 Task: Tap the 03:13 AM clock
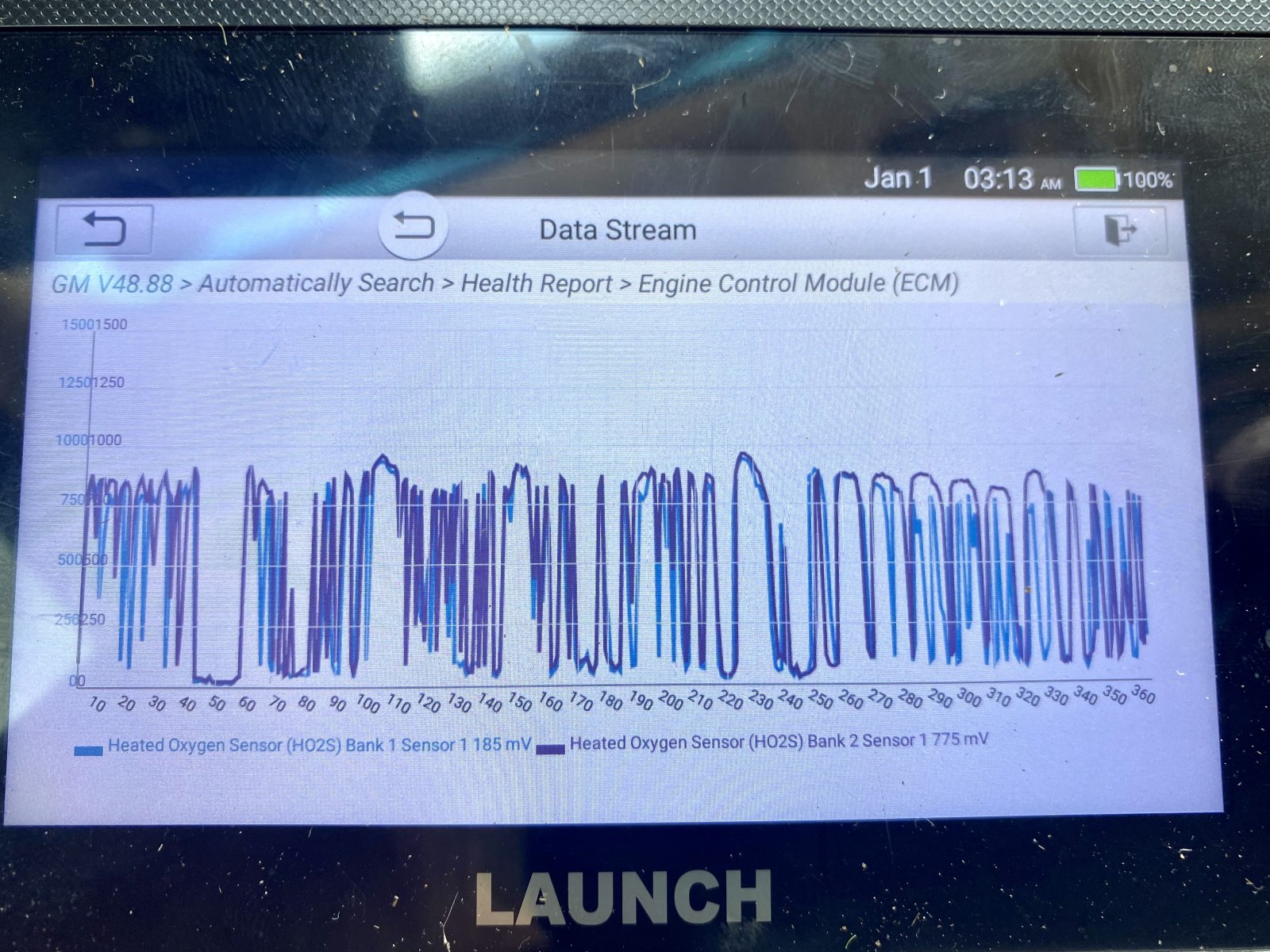[1012, 179]
